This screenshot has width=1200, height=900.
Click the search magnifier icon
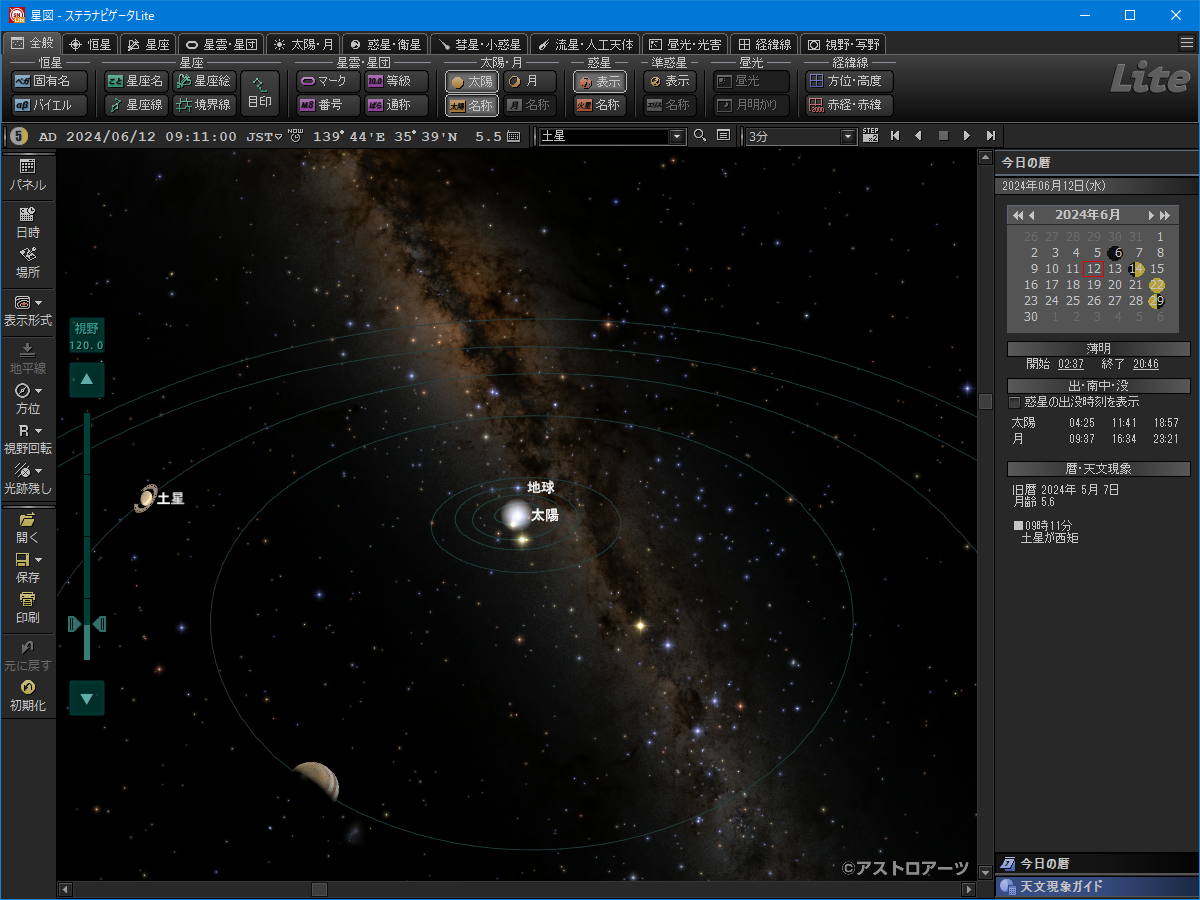[x=700, y=136]
